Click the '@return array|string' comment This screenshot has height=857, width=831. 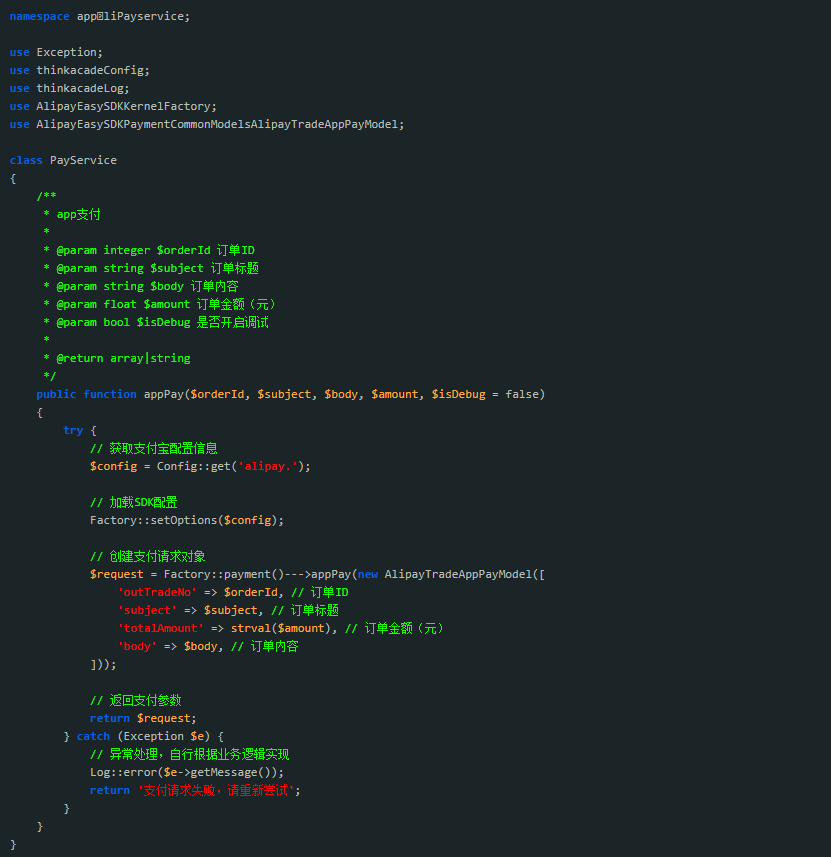coord(123,359)
